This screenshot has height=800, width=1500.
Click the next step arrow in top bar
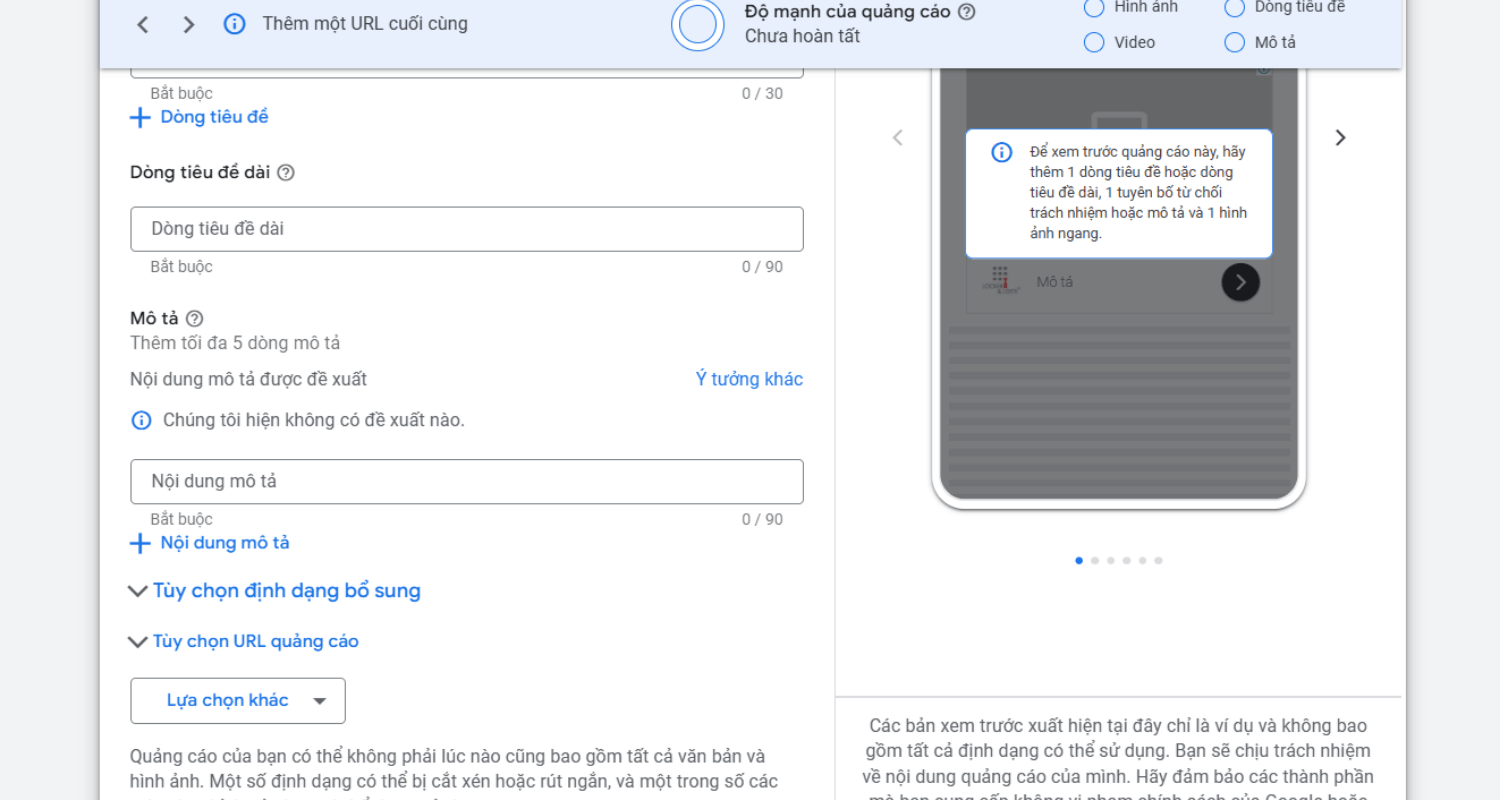(188, 24)
